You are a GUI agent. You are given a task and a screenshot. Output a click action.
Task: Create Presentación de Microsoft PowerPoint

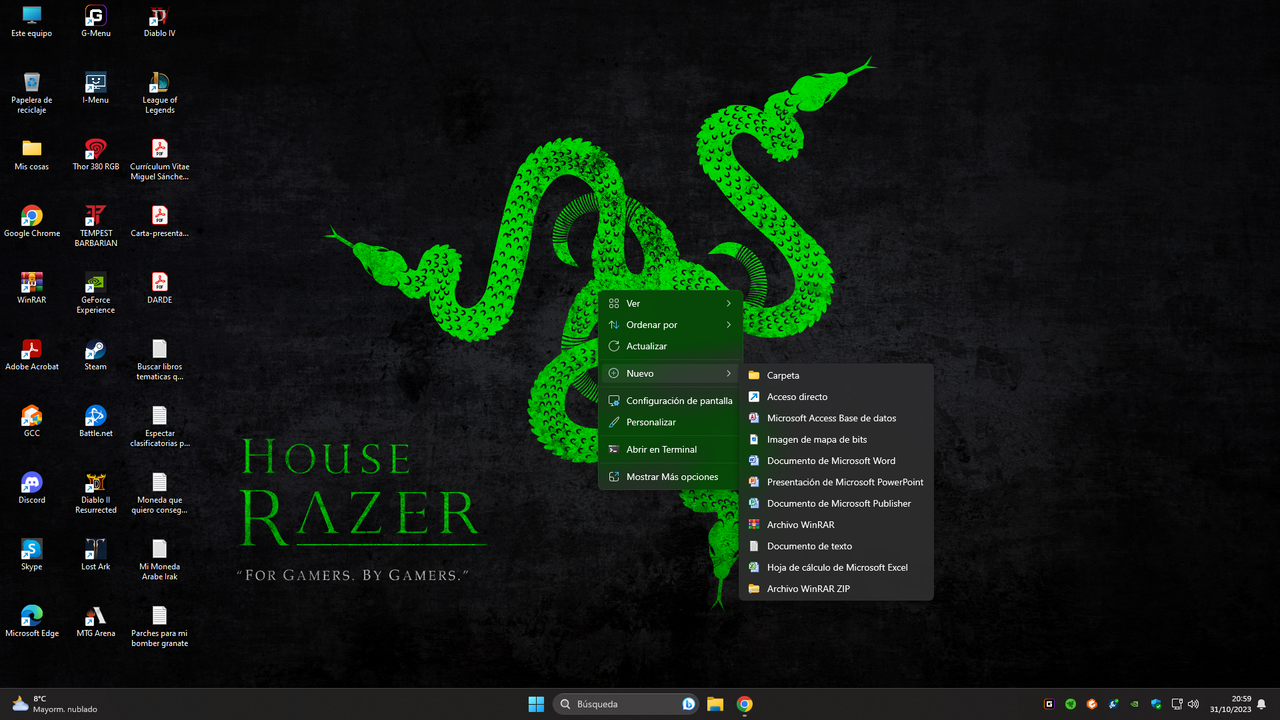tap(836, 482)
